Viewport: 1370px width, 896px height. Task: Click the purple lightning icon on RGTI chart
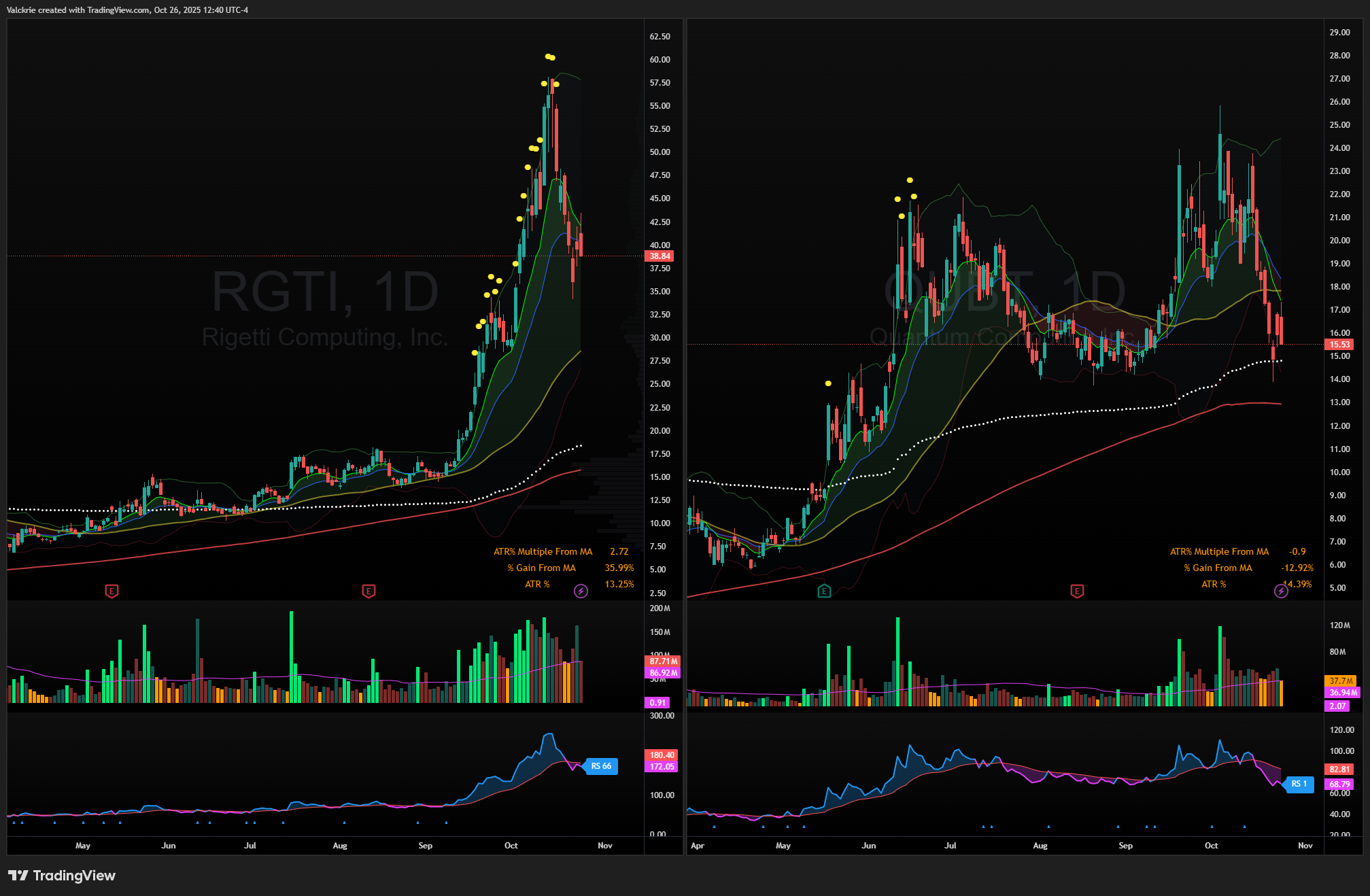pos(581,591)
